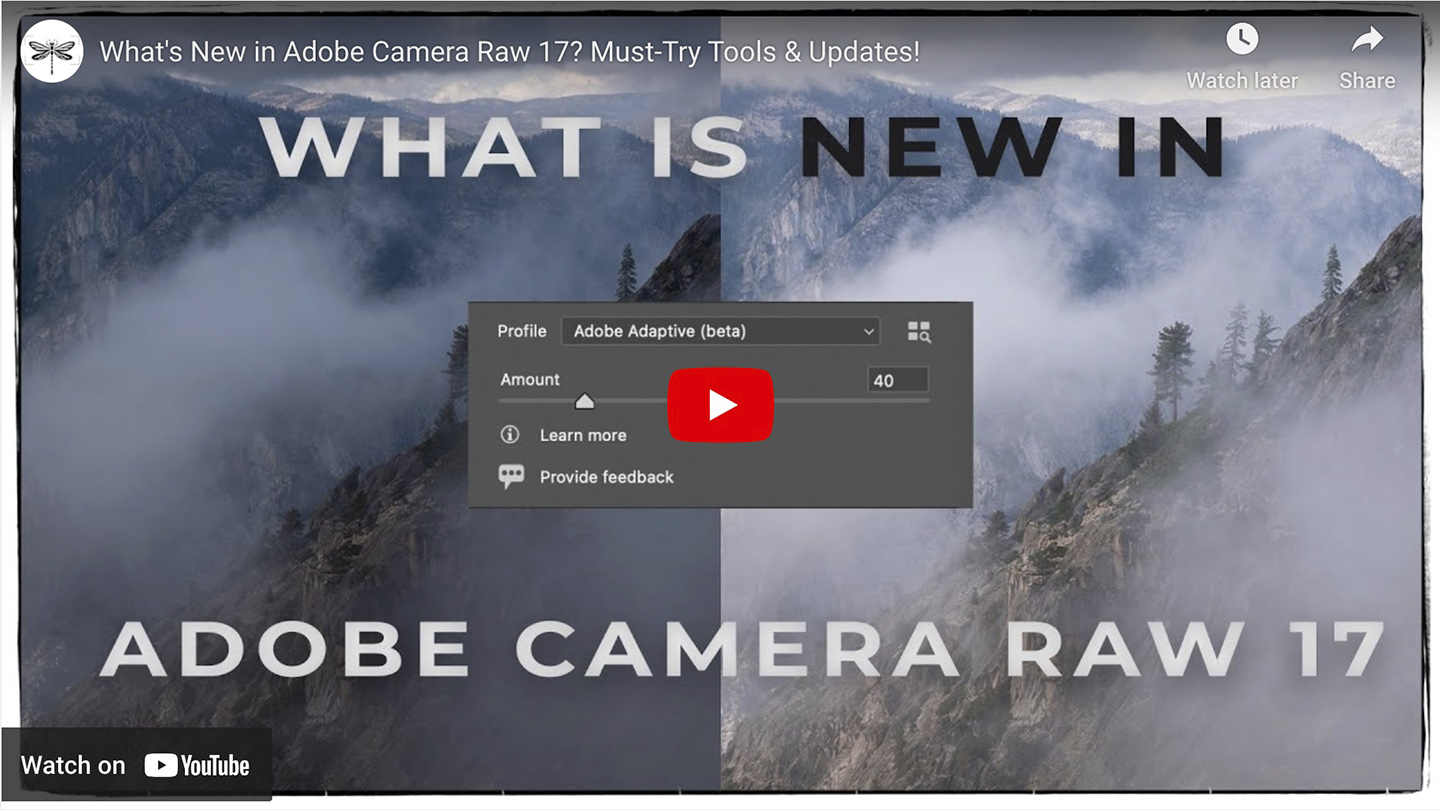
Task: Open the video title link
Action: pos(509,52)
